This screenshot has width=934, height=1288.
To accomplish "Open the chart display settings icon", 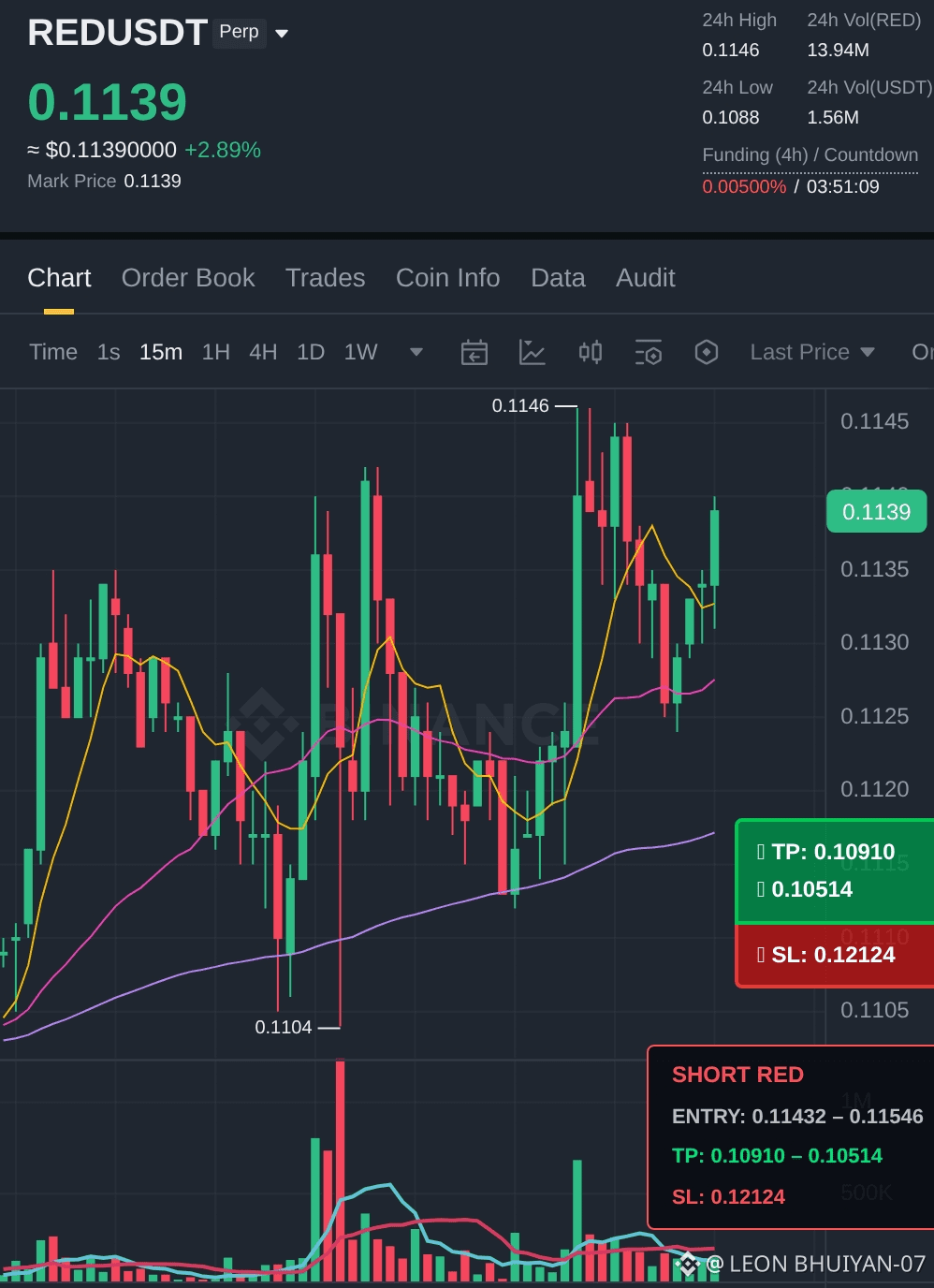I will tap(649, 353).
